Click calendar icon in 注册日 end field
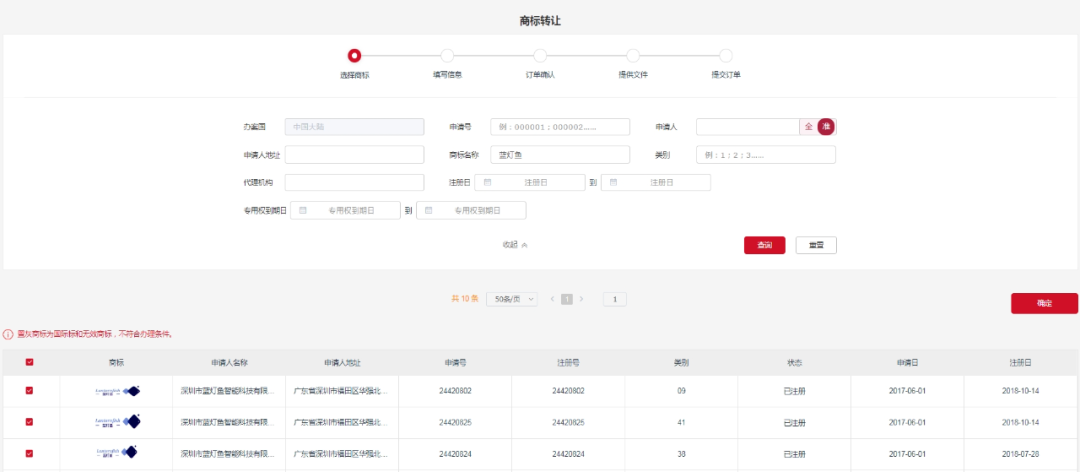1080x472 pixels. (613, 183)
